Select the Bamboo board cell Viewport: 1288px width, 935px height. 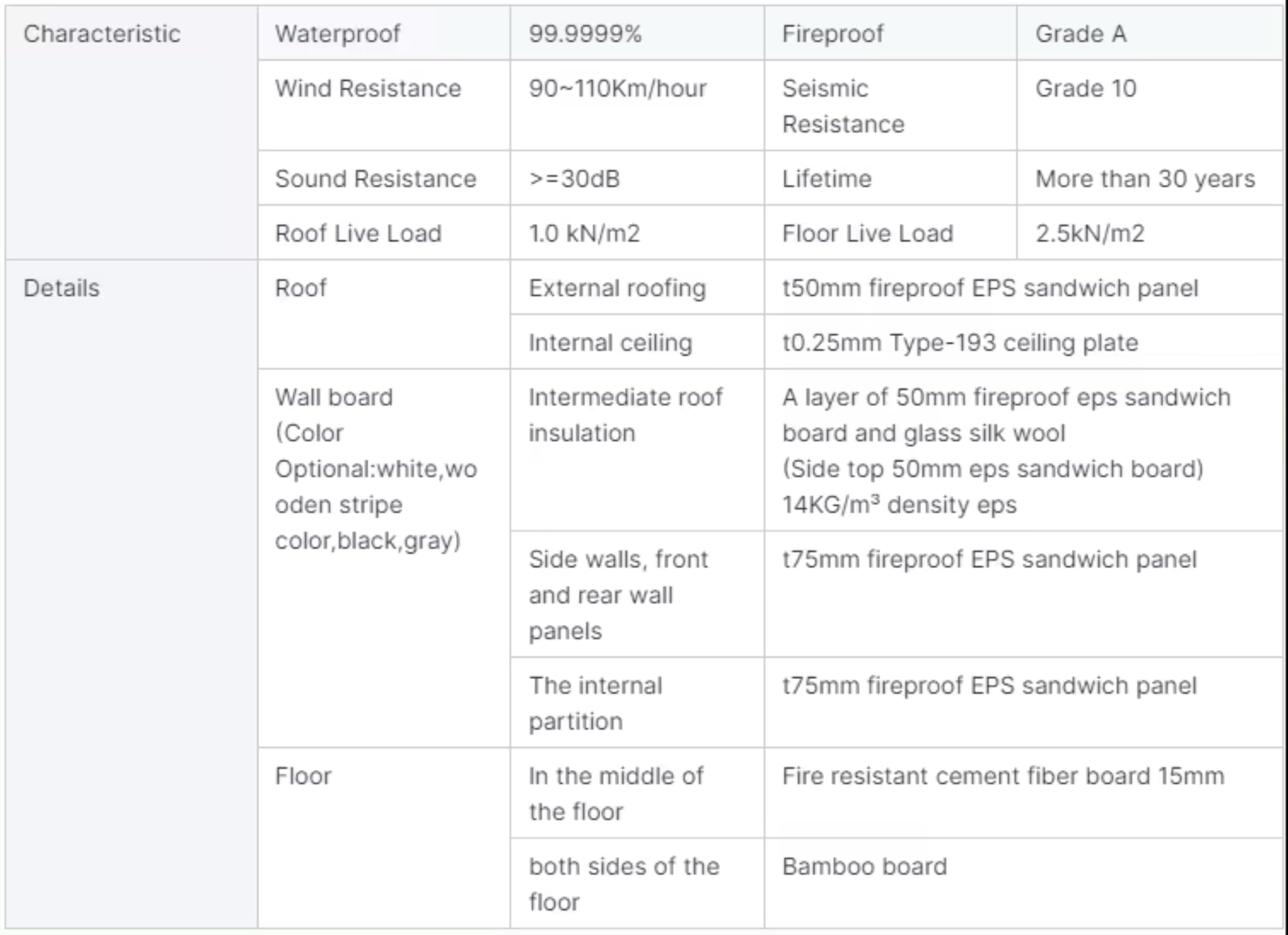pos(1023,883)
